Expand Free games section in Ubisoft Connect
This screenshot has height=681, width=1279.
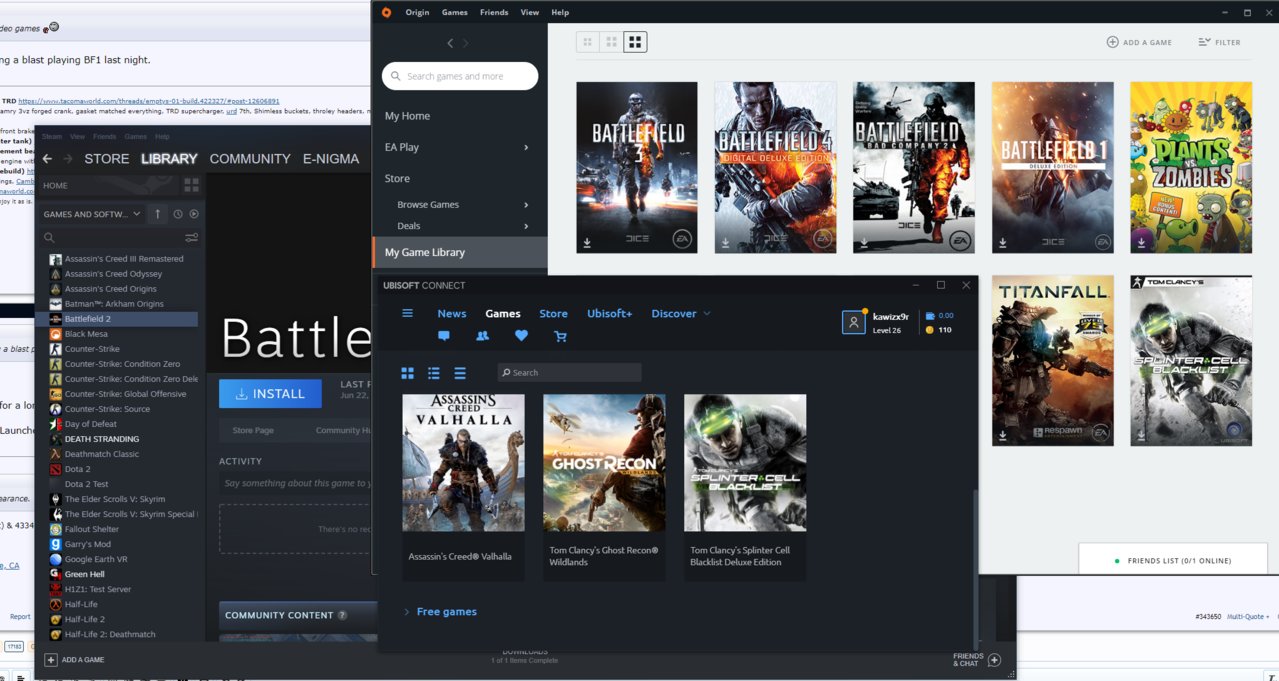pyautogui.click(x=440, y=611)
